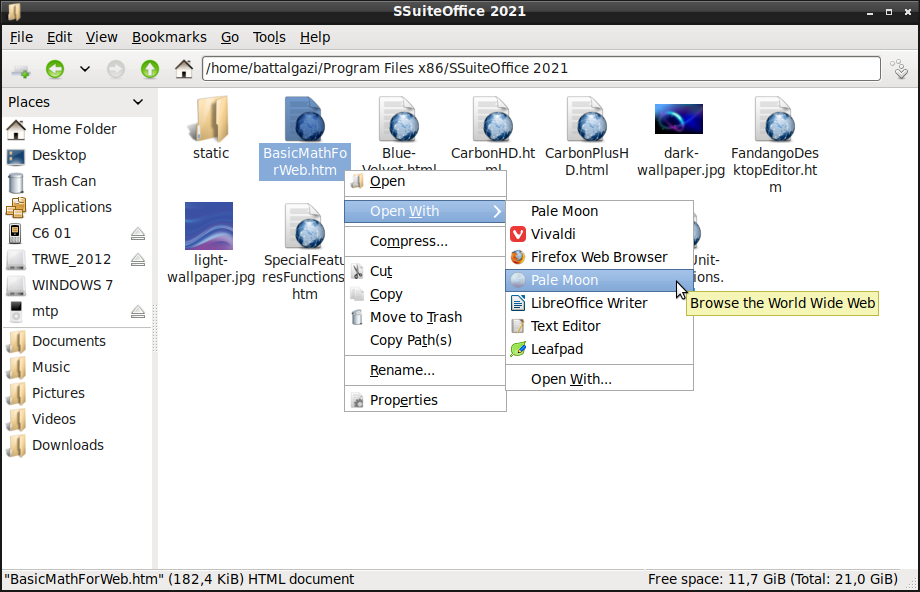
Task: Open the Tools menu
Action: click(269, 38)
